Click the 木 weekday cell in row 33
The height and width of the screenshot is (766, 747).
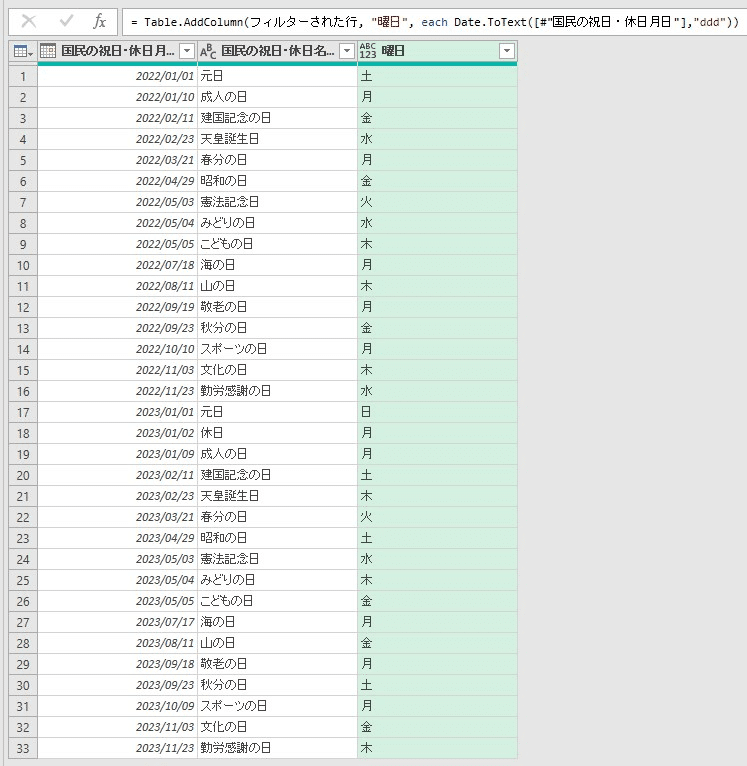click(x=437, y=748)
